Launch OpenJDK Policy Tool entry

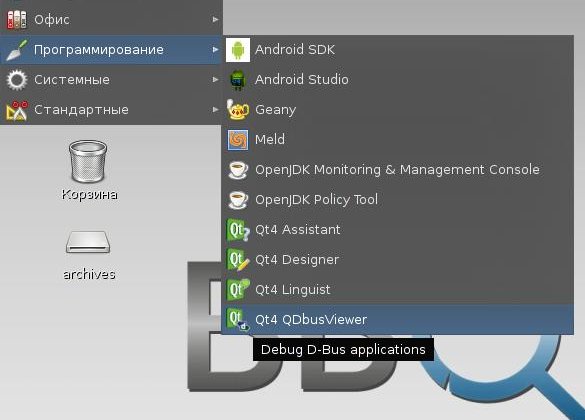pos(398,200)
